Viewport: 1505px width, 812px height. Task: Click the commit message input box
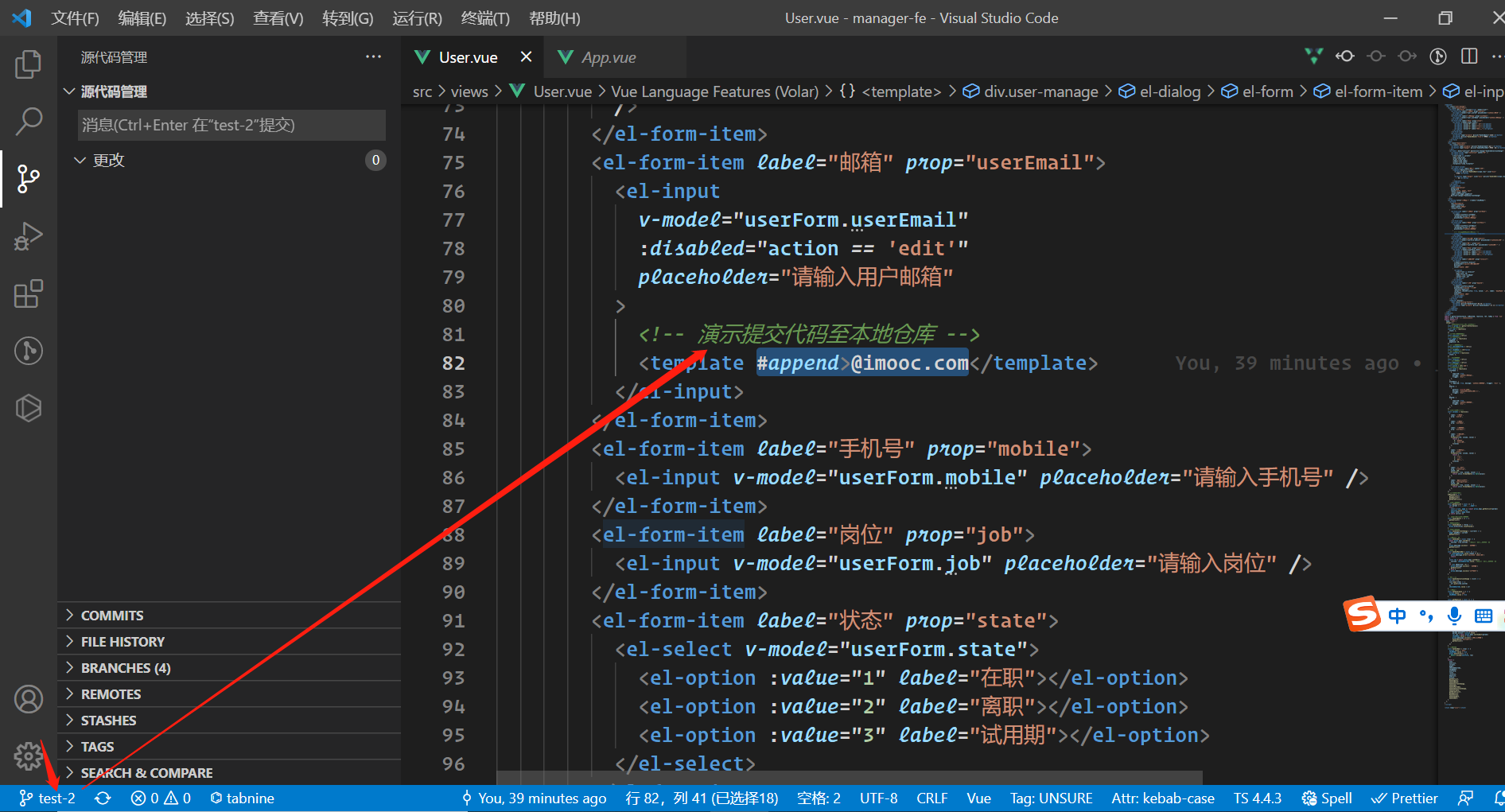231,125
